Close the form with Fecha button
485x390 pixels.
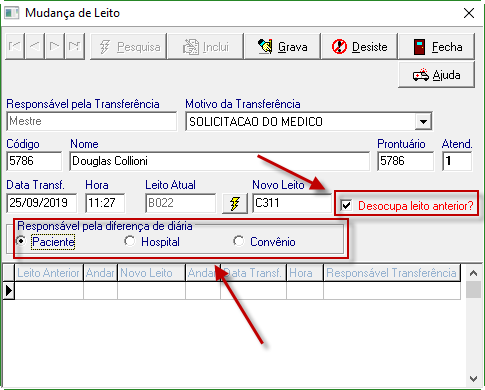(436, 47)
